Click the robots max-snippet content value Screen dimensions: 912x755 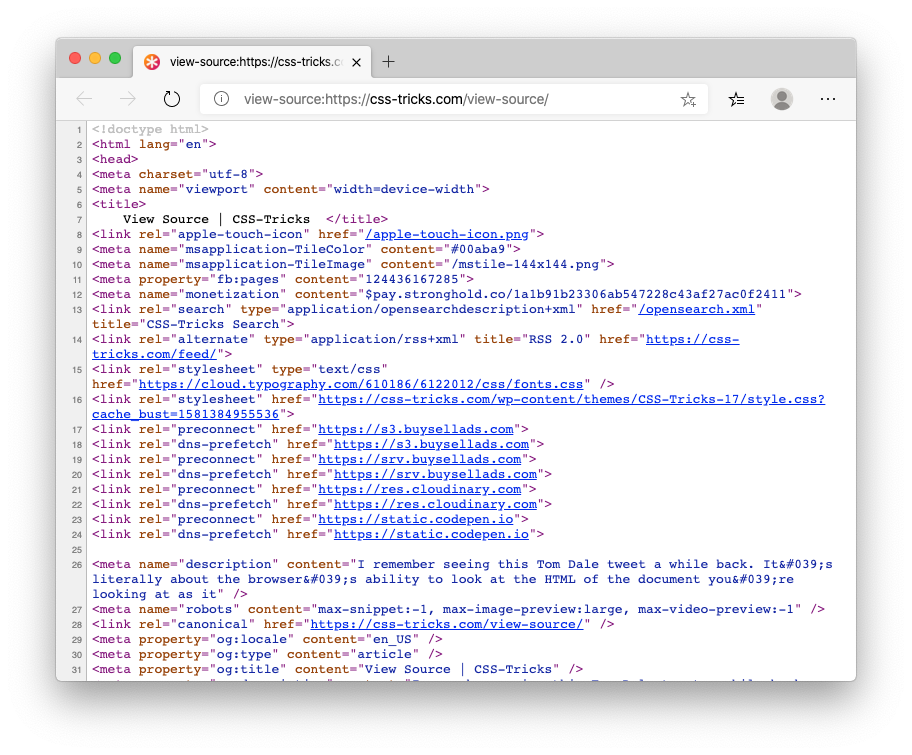[x=555, y=610]
